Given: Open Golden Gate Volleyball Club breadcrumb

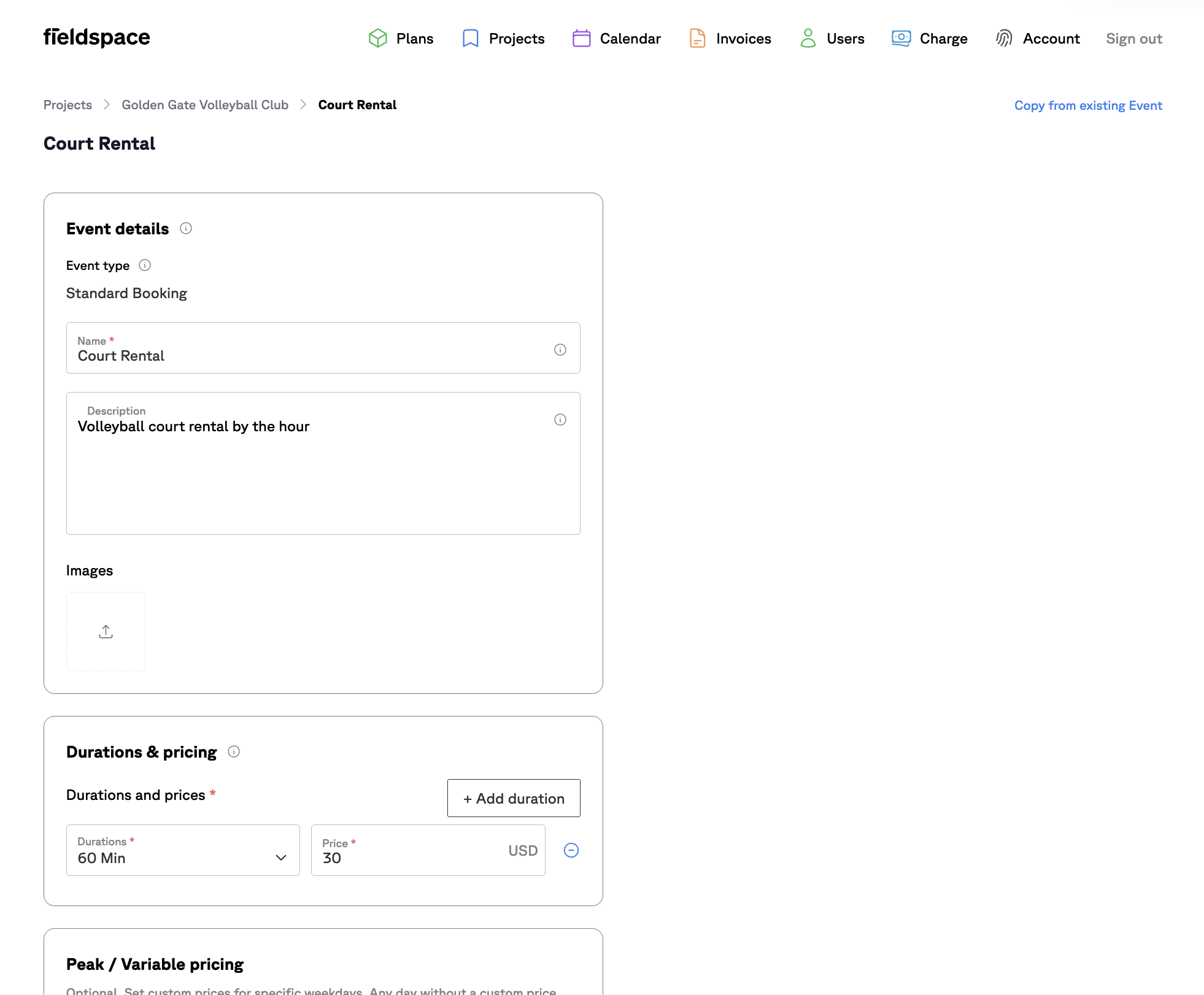Looking at the screenshot, I should click(x=205, y=105).
